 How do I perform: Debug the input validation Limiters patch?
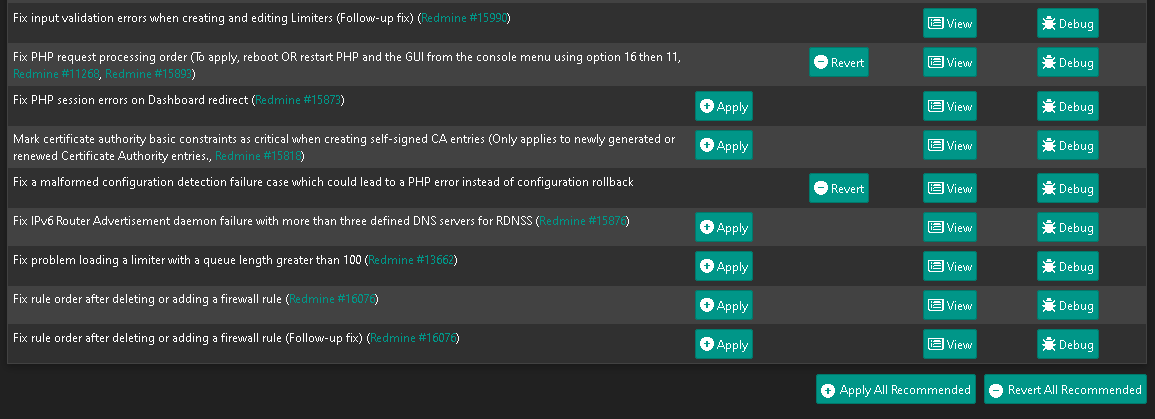[x=1067, y=23]
